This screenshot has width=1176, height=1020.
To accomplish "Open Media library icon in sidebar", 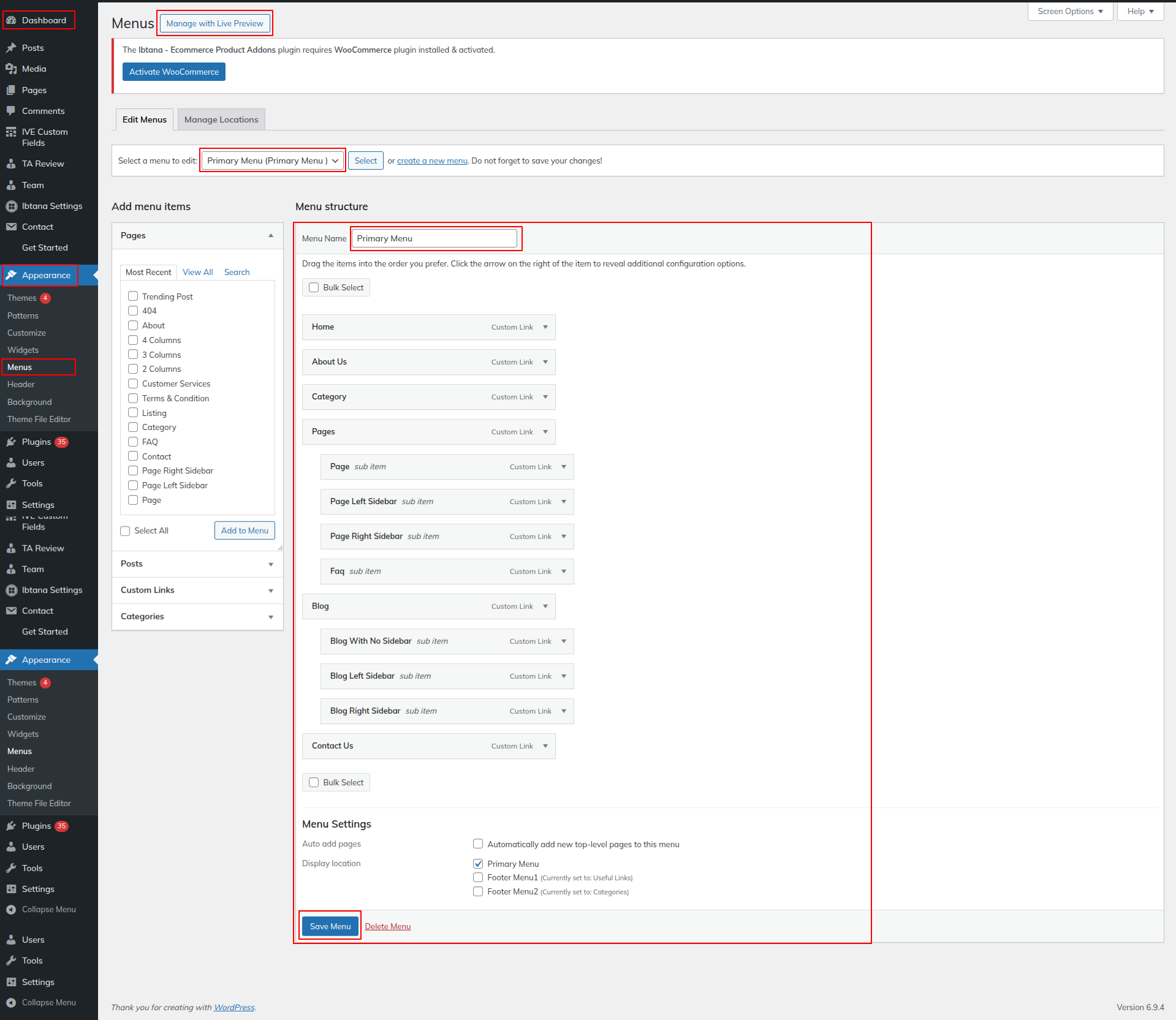I will (11, 69).
